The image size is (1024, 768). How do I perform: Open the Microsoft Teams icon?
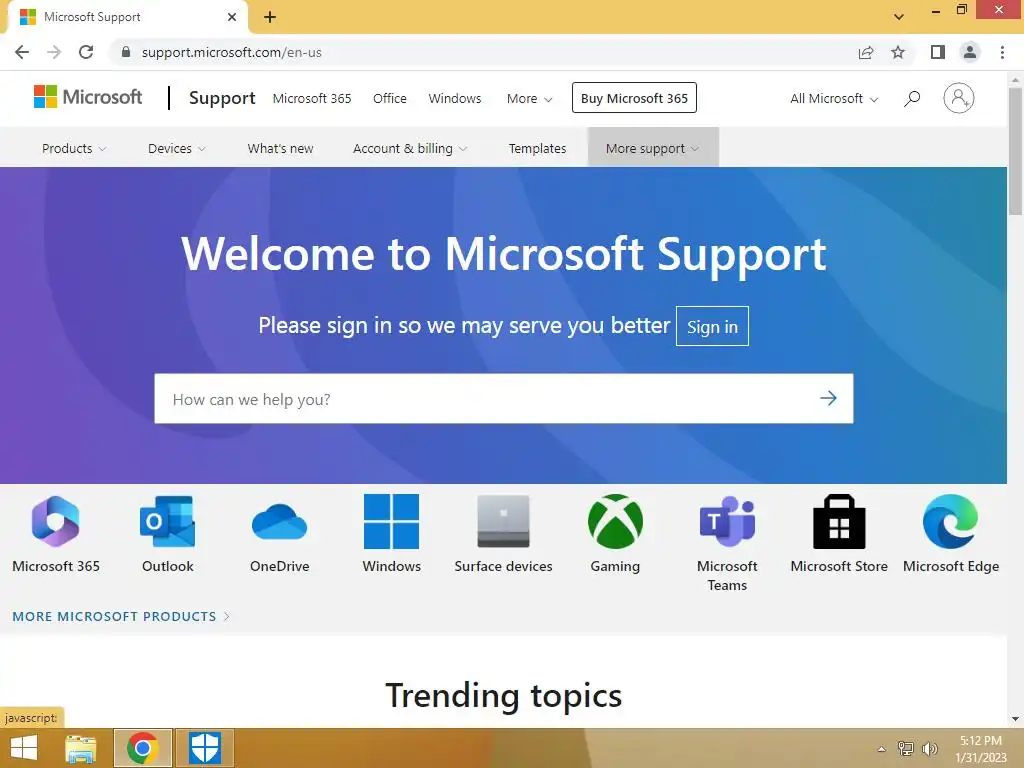[727, 521]
